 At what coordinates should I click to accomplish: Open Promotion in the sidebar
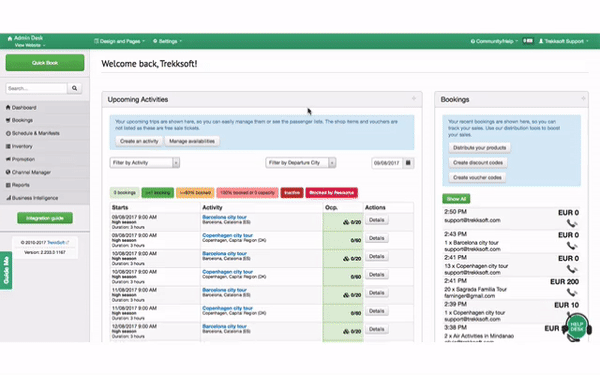(45, 159)
